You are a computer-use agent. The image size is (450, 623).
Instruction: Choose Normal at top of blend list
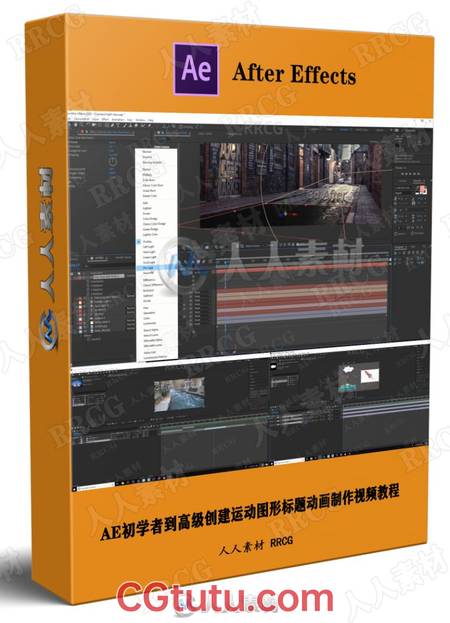point(147,152)
